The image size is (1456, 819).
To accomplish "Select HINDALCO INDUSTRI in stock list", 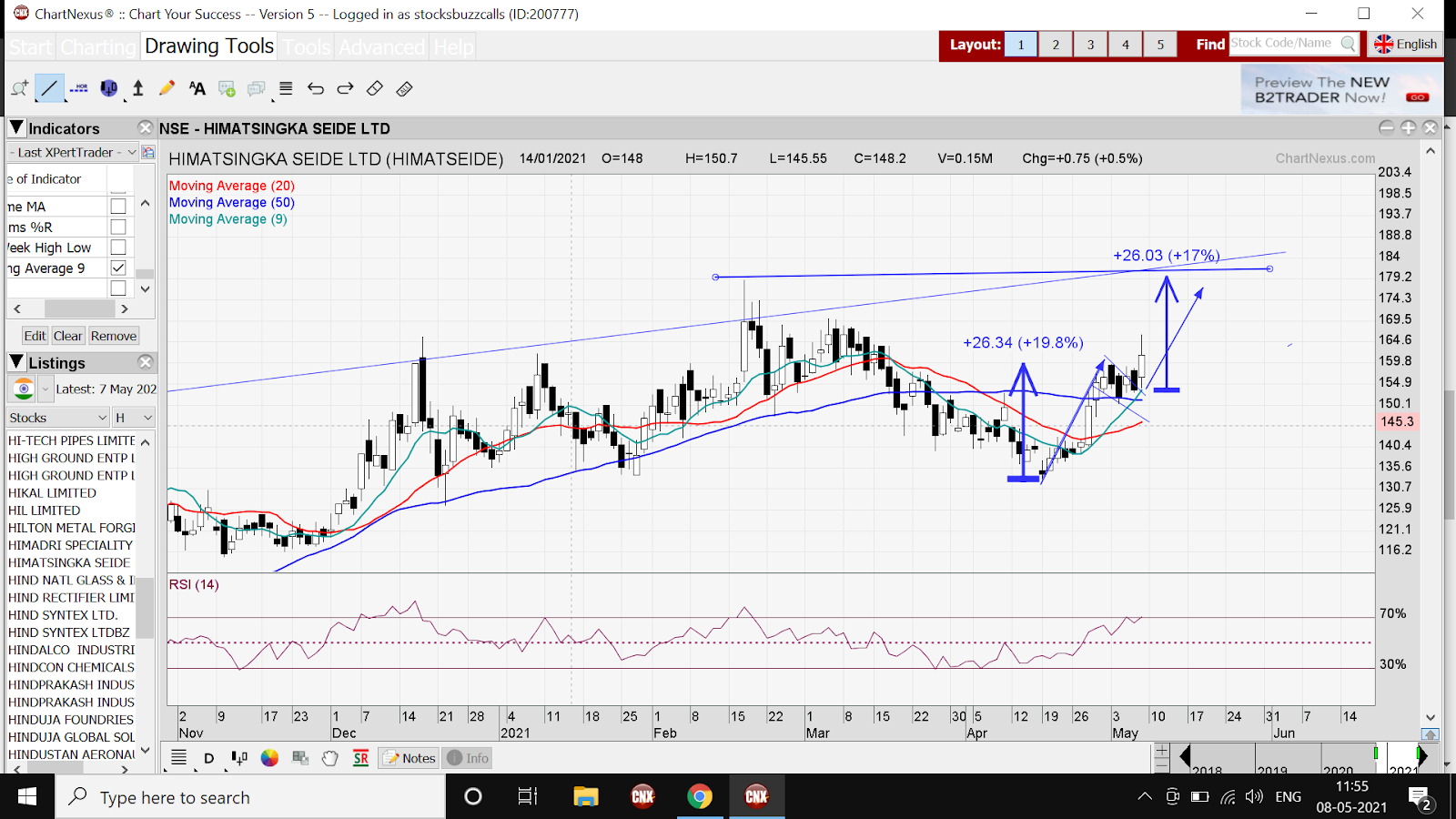I will click(71, 650).
